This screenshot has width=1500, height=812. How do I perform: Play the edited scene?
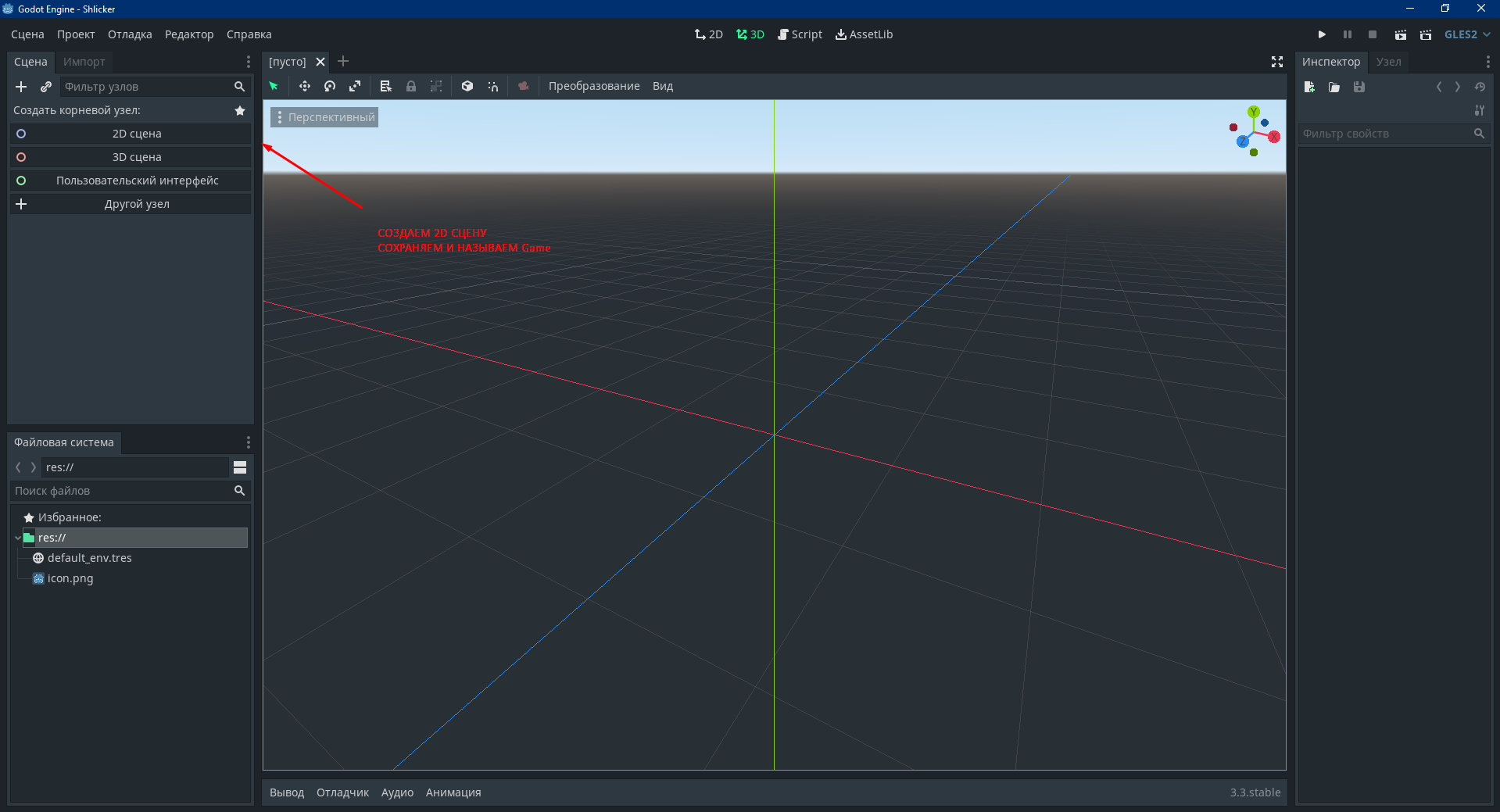point(1401,34)
